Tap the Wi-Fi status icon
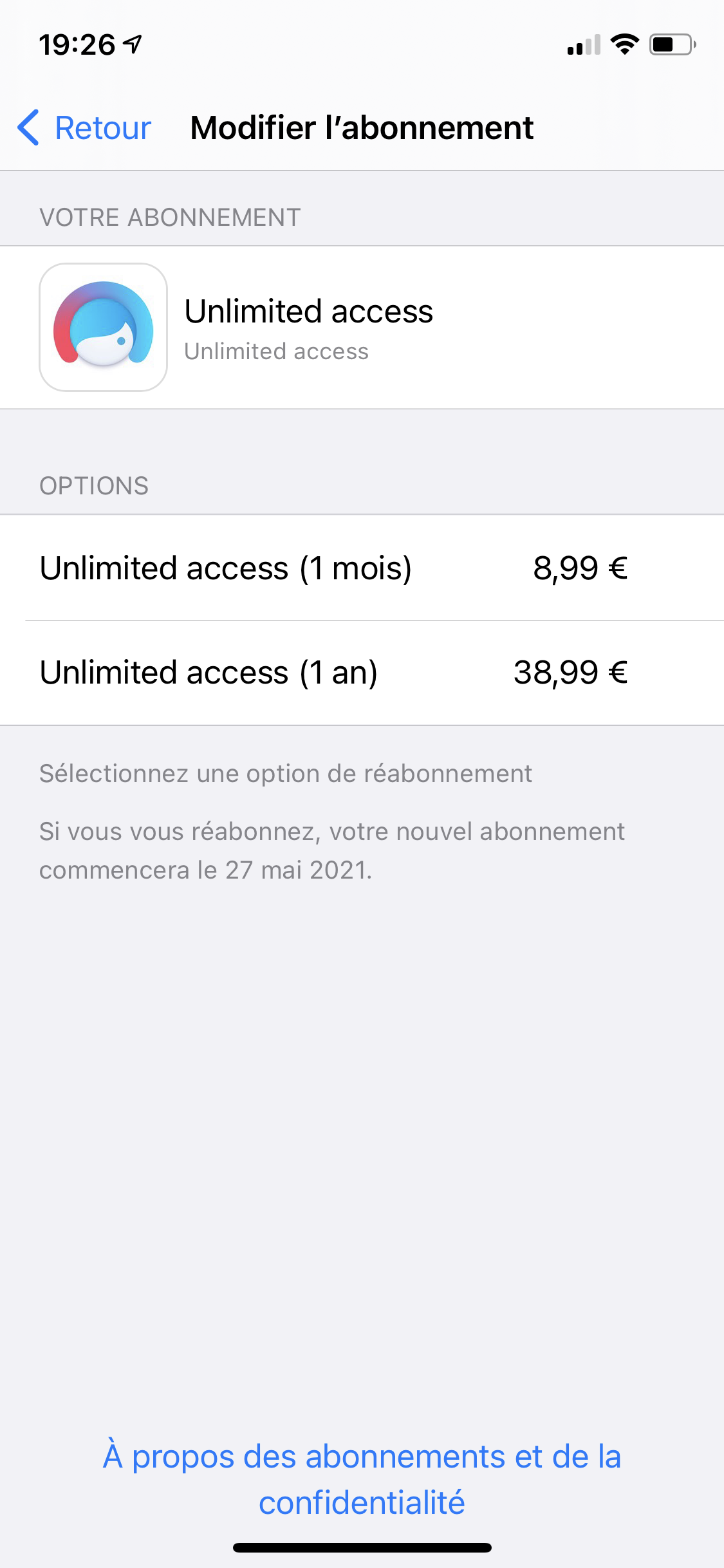This screenshot has width=724, height=1568. coord(624,44)
